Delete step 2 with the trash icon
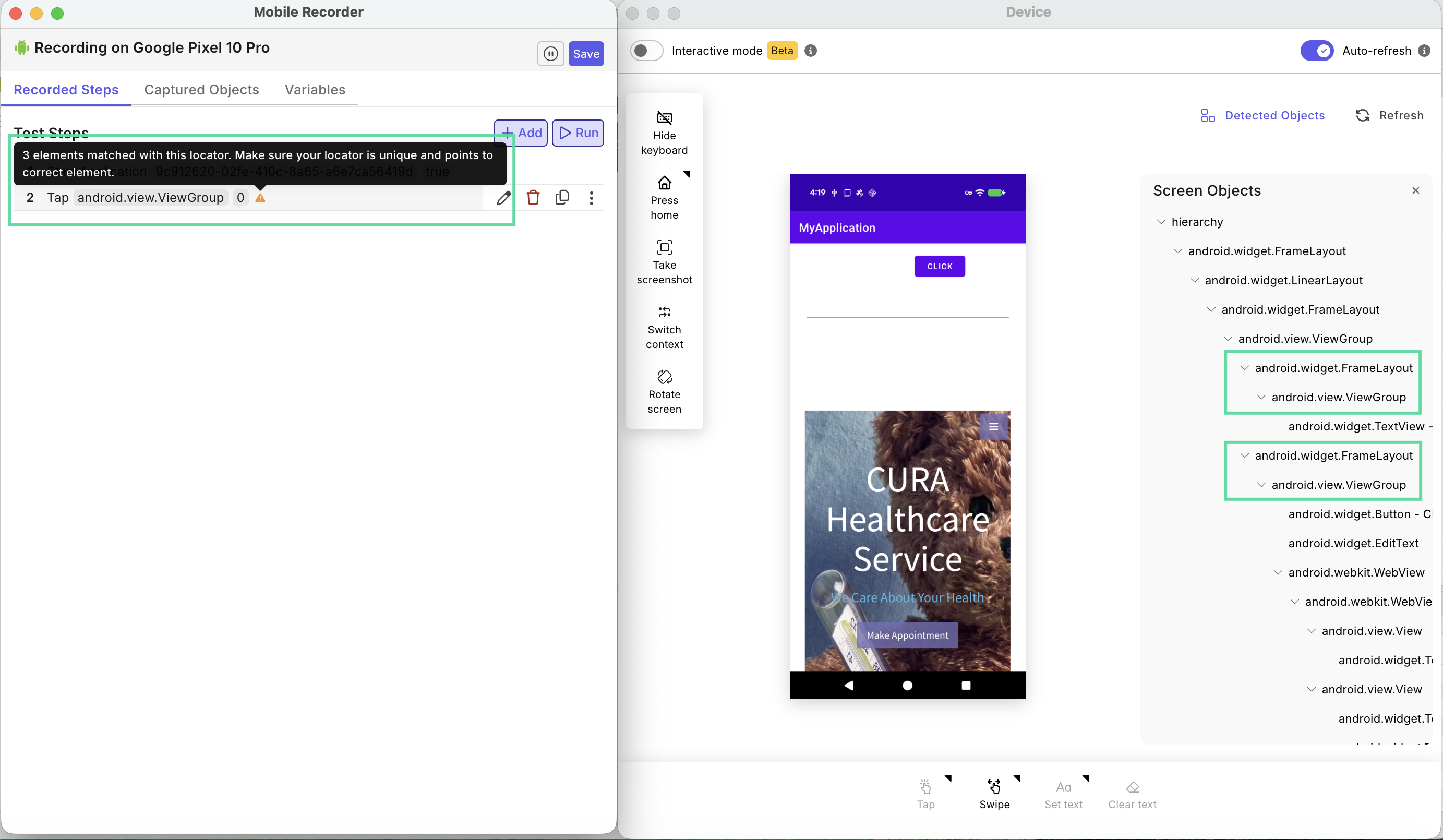Viewport: 1443px width, 840px height. pos(533,198)
